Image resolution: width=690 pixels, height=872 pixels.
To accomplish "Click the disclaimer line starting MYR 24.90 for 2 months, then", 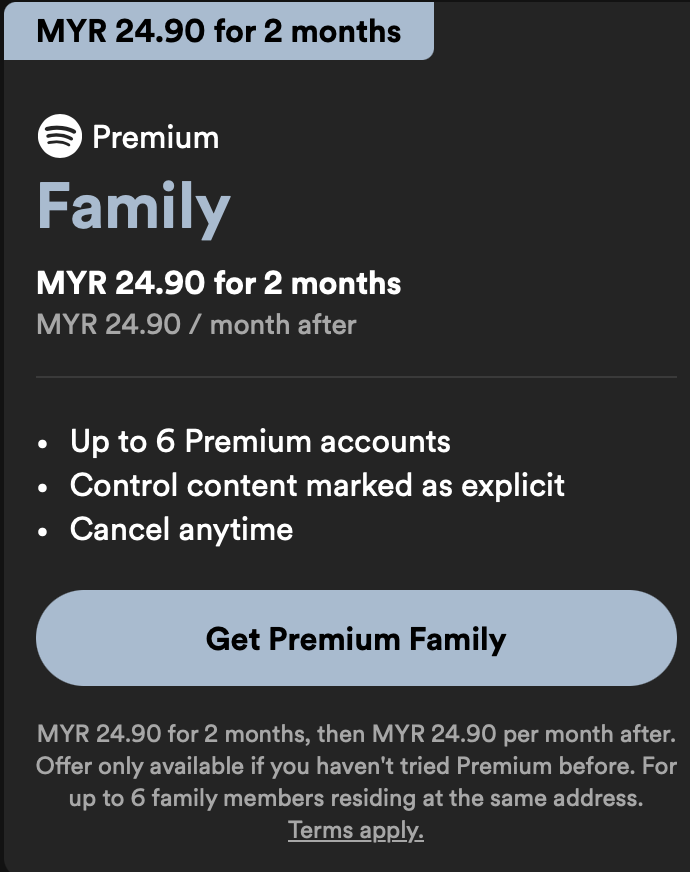I will 356,734.
